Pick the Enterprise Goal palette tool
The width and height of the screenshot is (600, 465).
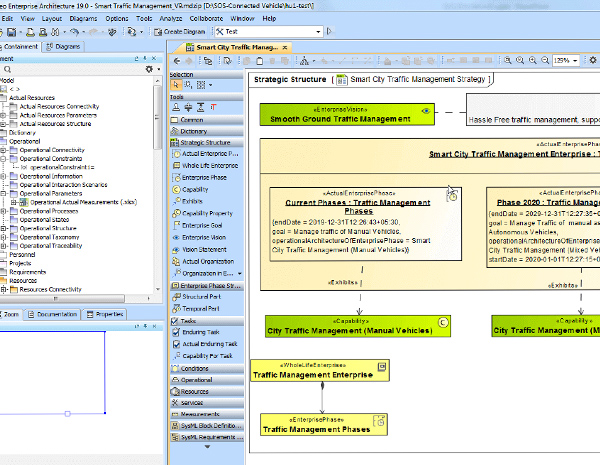(x=203, y=225)
